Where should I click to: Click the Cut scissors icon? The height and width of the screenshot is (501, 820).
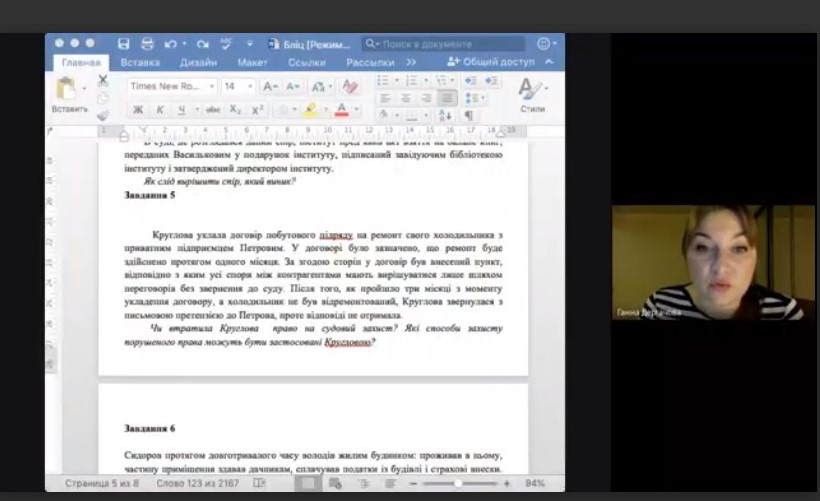point(102,80)
